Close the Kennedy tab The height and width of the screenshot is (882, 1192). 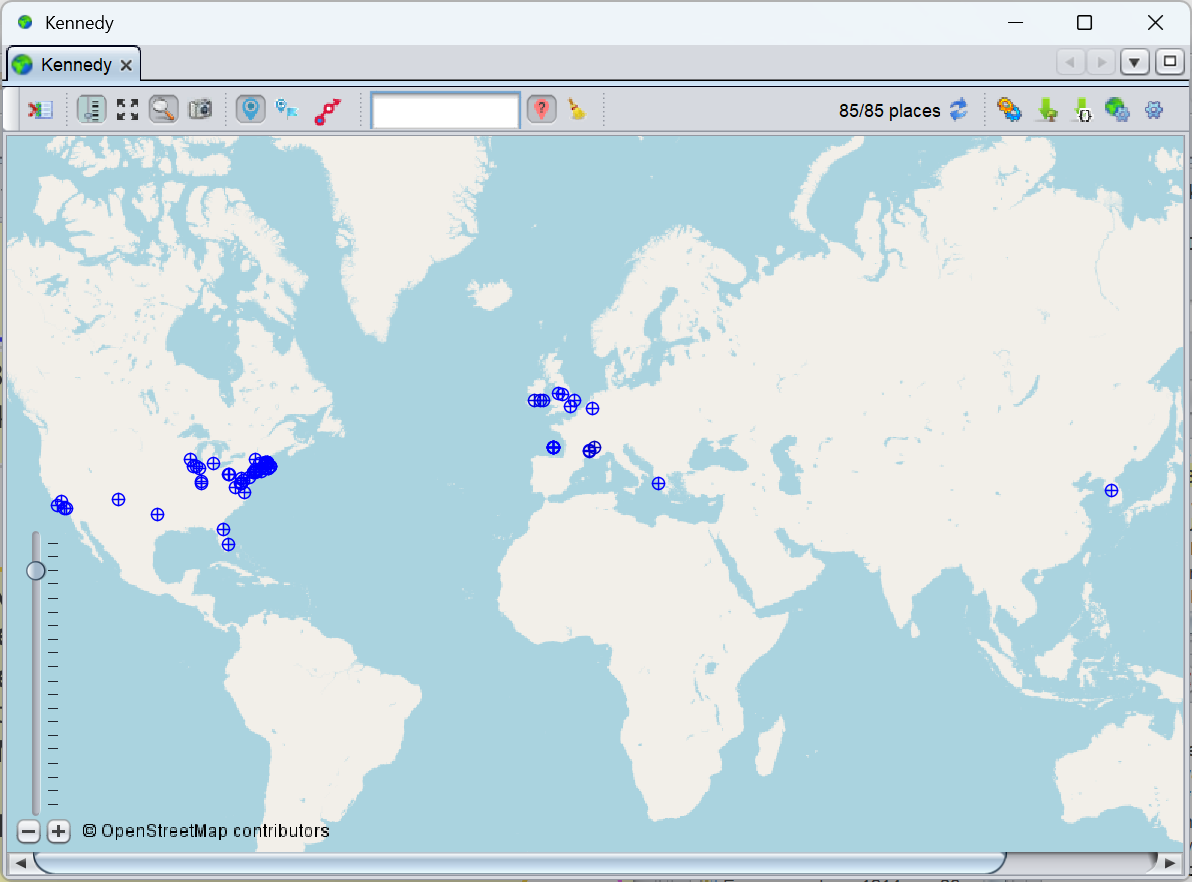tap(126, 65)
